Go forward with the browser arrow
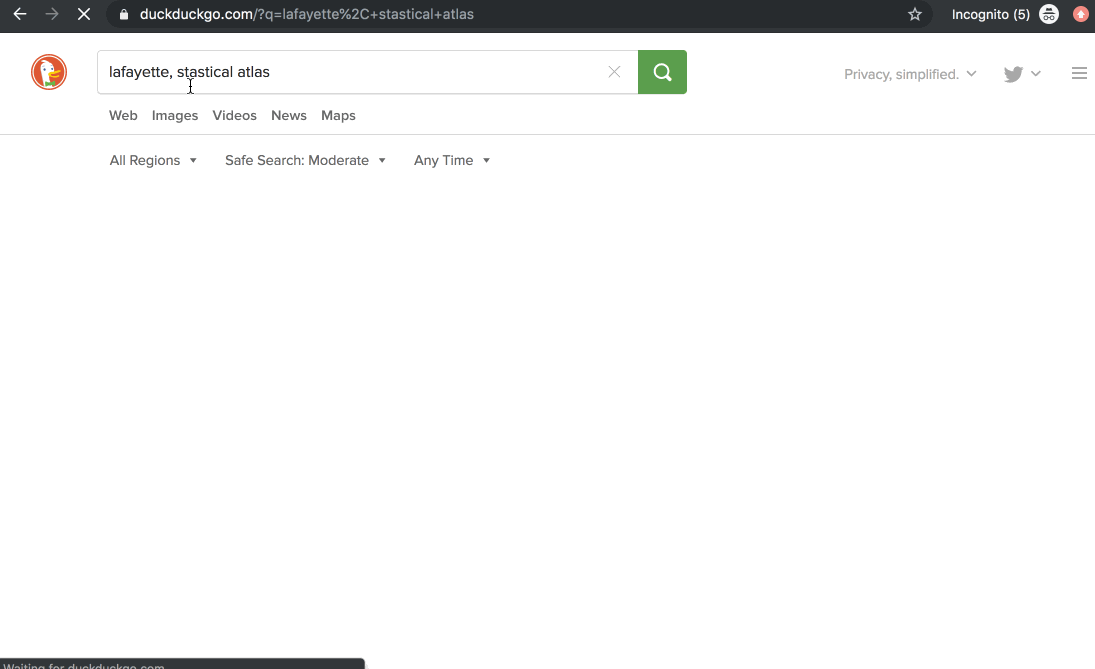Image resolution: width=1095 pixels, height=669 pixels. (52, 14)
